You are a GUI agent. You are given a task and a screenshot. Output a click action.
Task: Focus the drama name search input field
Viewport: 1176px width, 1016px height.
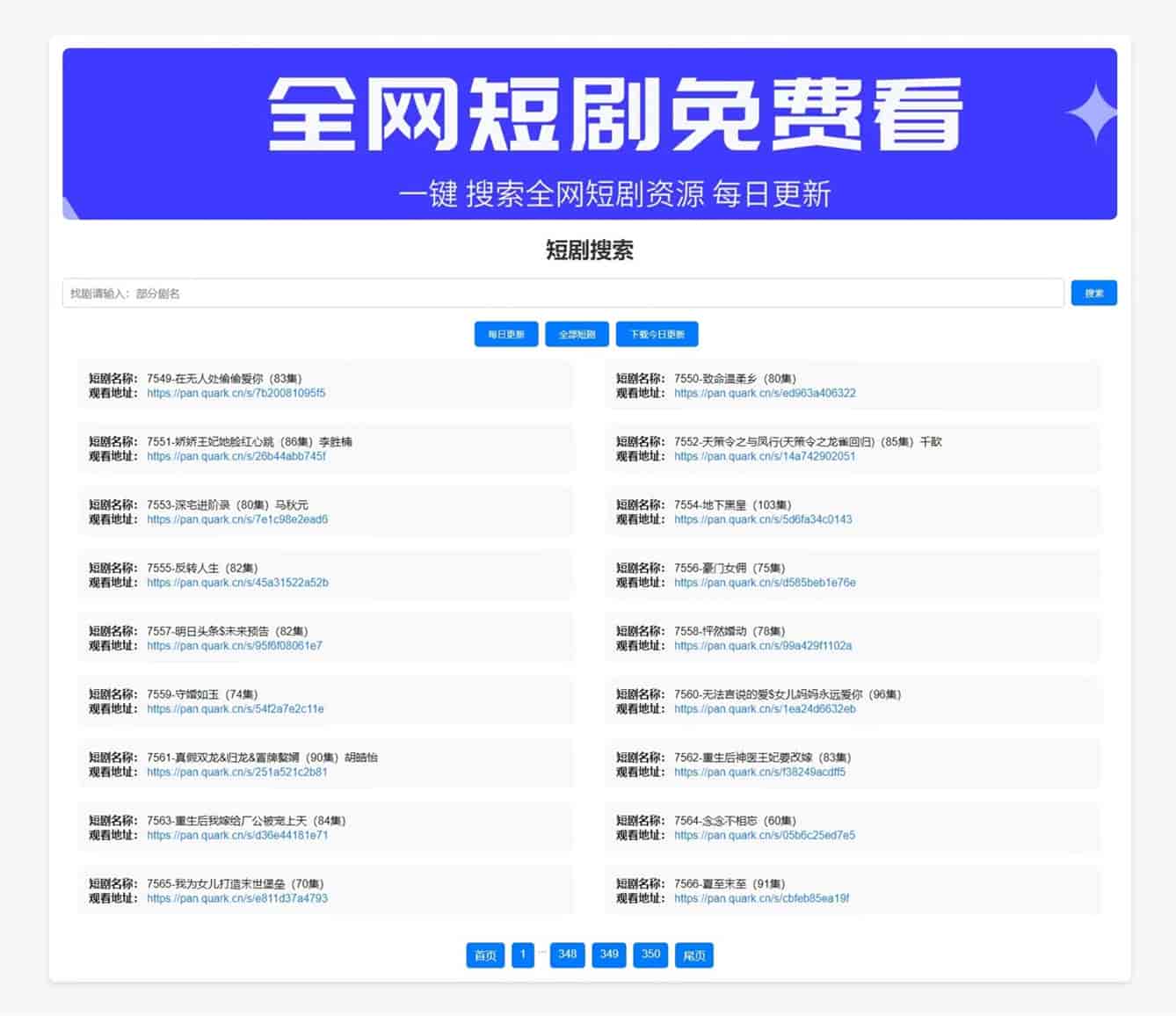(x=563, y=294)
